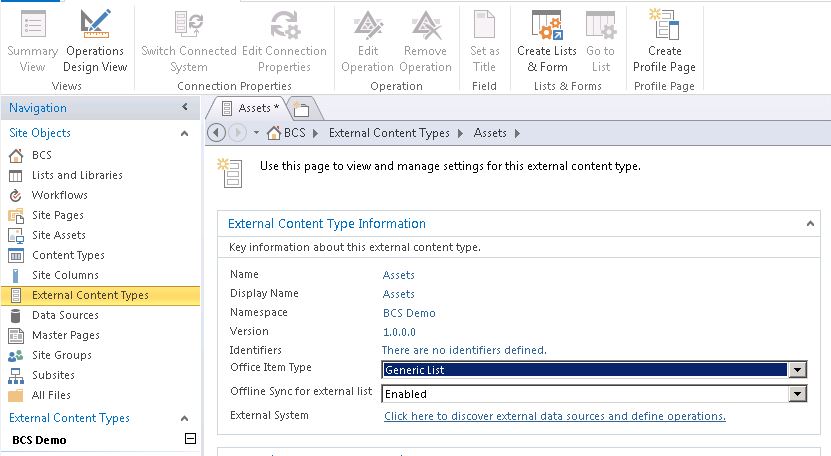Open Summary View in ribbon

(x=32, y=41)
